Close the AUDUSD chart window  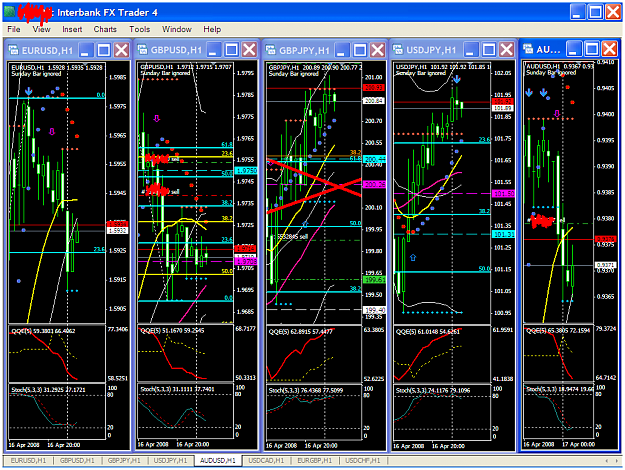click(610, 49)
